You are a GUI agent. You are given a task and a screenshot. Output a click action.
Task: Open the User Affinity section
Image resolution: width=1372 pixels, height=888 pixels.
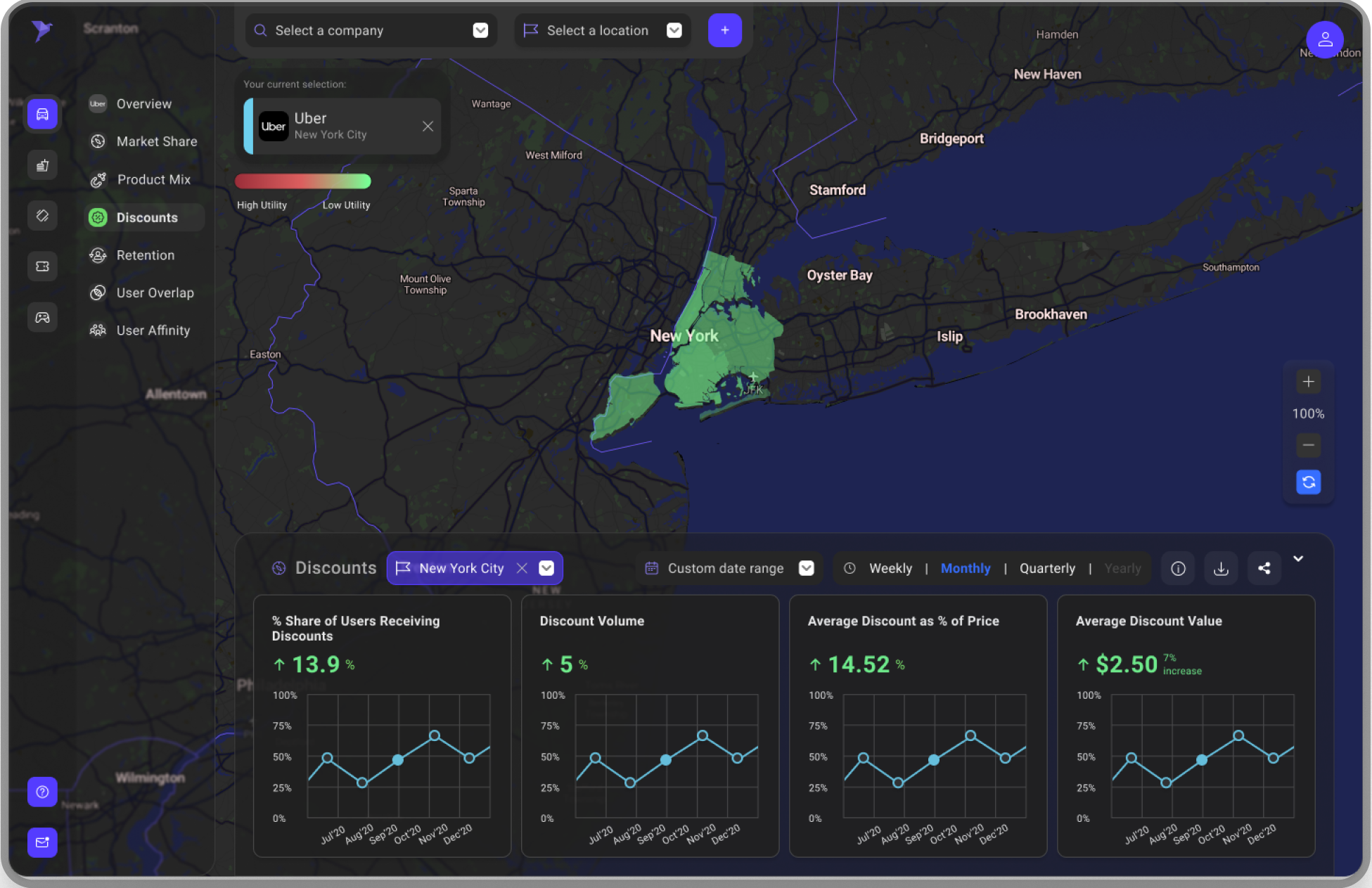point(153,330)
